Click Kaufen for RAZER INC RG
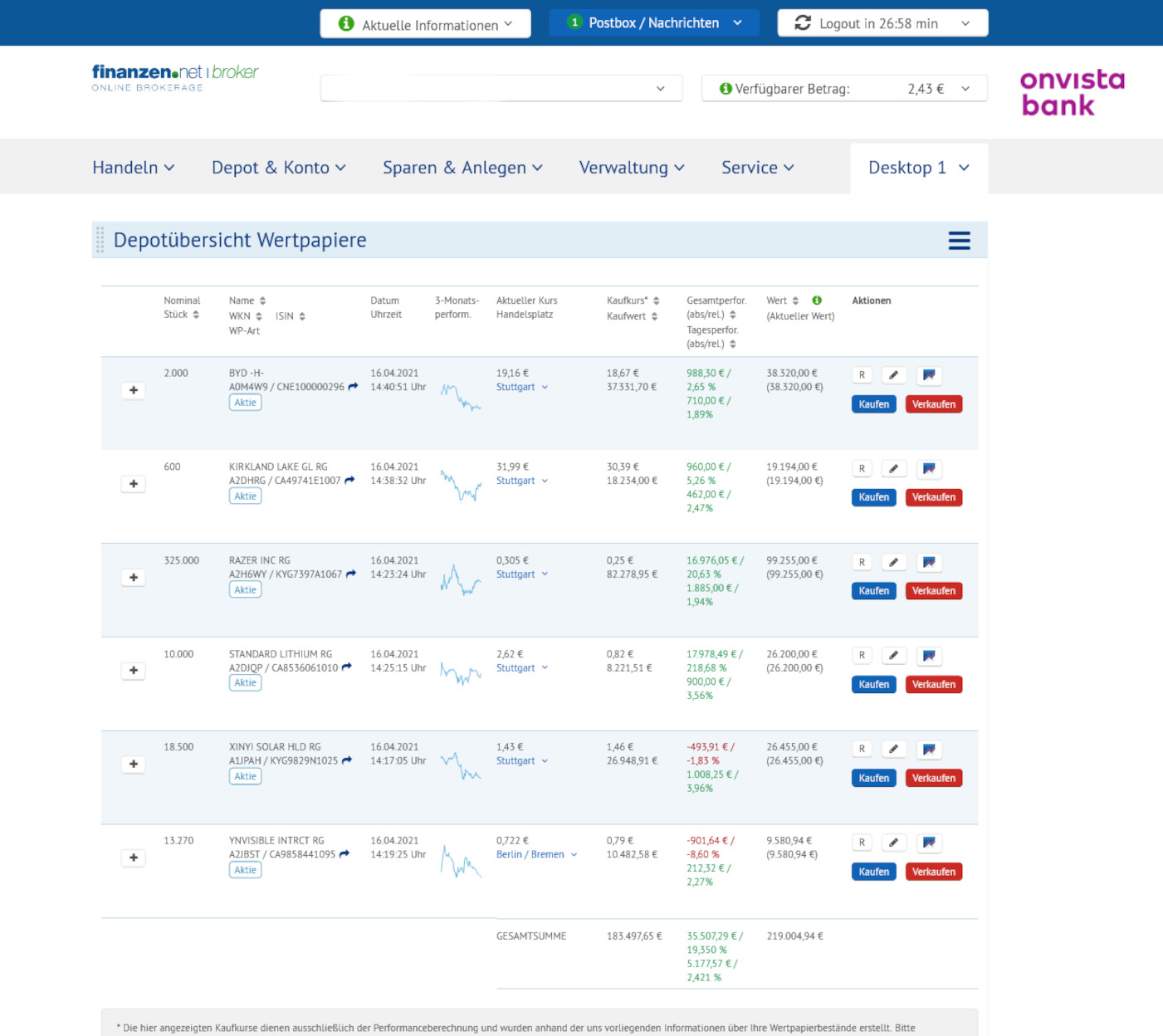This screenshot has height=1036, width=1163. point(874,591)
